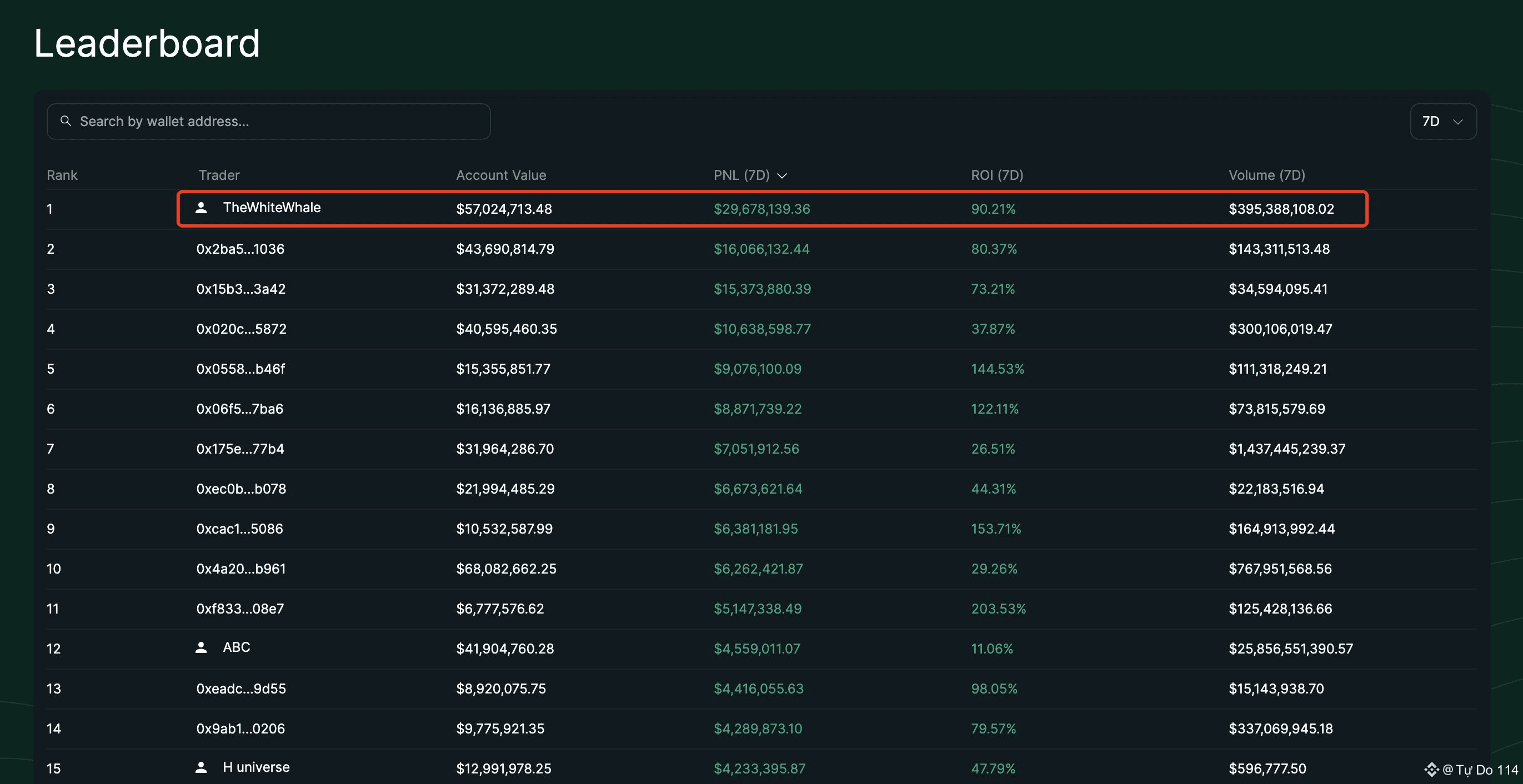
Task: Sort by Volume (7D) column header
Action: 1266,175
